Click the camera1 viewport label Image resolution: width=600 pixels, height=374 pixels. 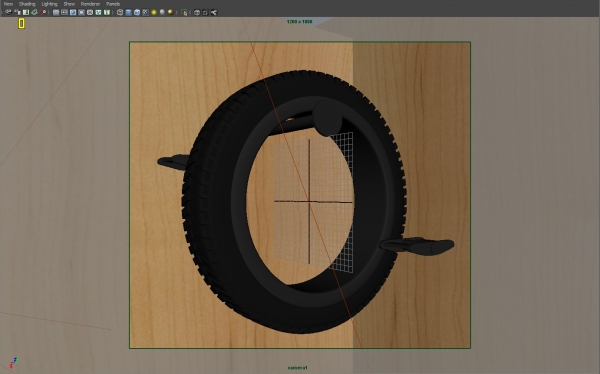[x=297, y=368]
